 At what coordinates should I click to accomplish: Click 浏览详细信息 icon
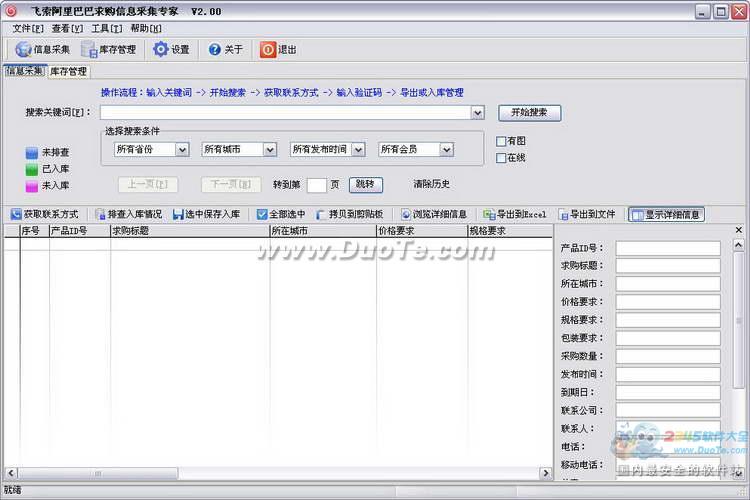click(x=406, y=214)
